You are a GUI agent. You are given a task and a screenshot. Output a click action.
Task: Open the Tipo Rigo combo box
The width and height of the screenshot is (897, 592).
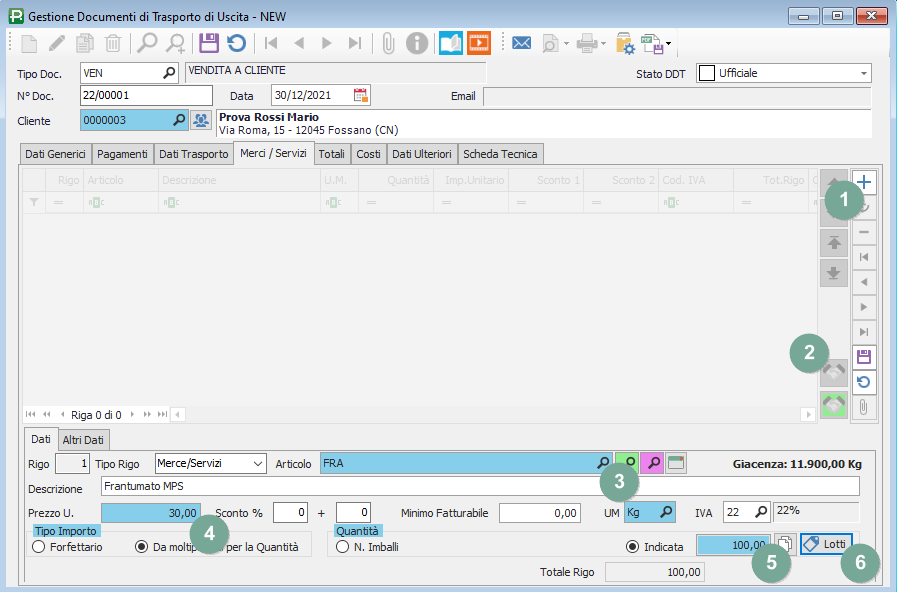[x=258, y=463]
